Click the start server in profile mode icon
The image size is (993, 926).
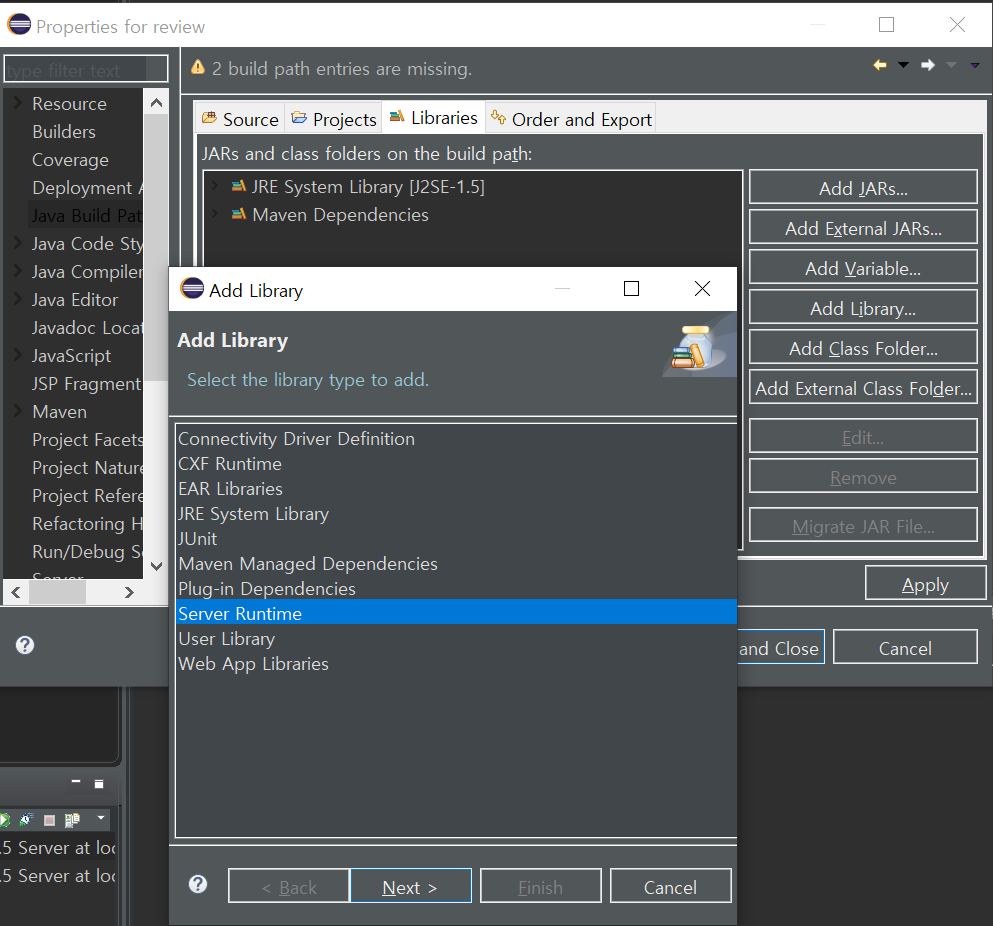(x=26, y=819)
